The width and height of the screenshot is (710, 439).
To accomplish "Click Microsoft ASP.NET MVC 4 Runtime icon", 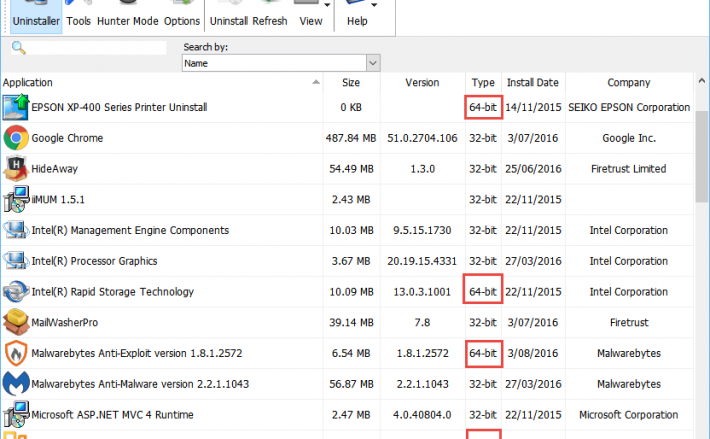I will coord(16,415).
